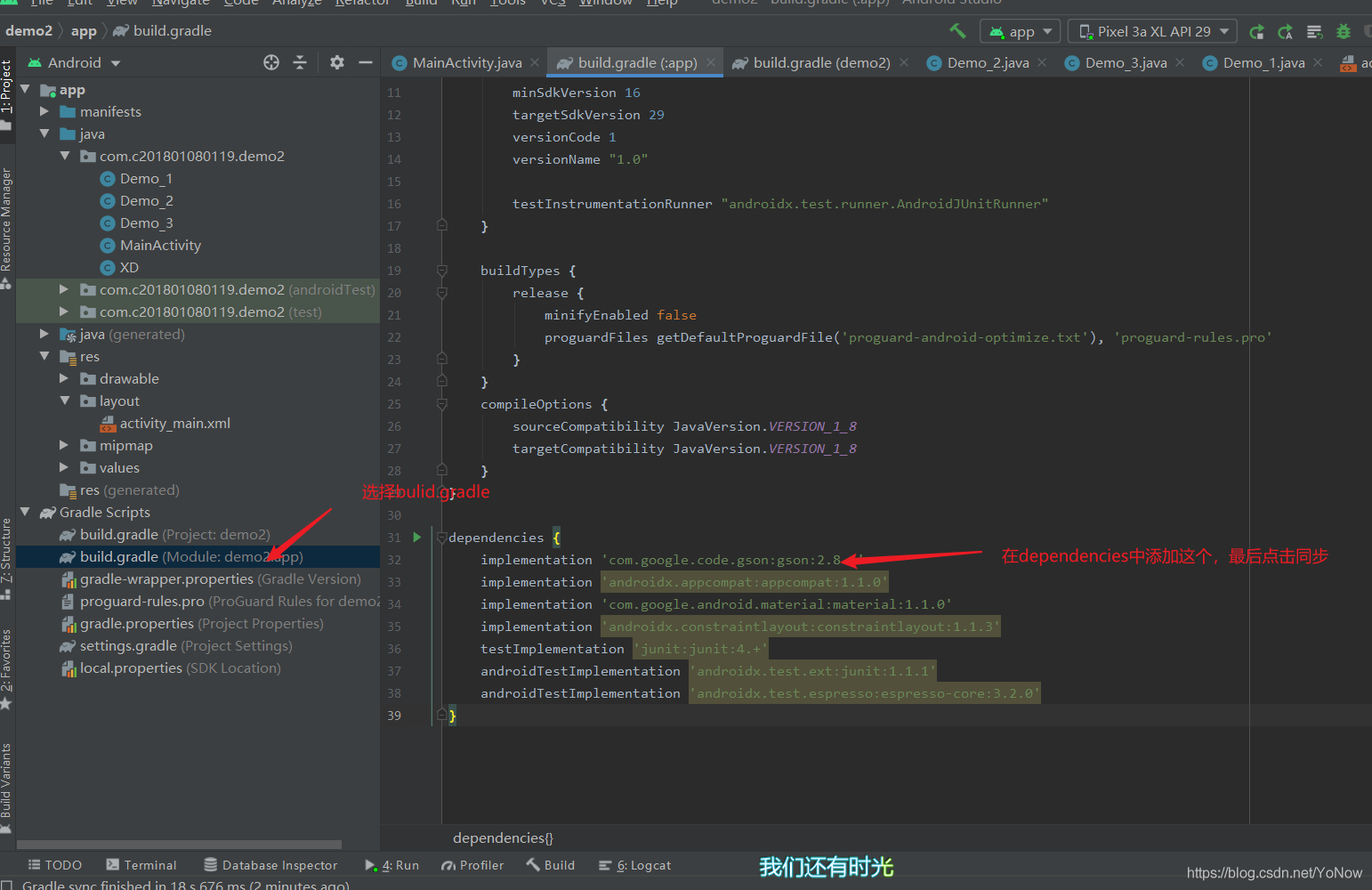Viewport: 1372px width, 890px height.
Task: Select proguard-rules.pro file
Action: click(220, 601)
